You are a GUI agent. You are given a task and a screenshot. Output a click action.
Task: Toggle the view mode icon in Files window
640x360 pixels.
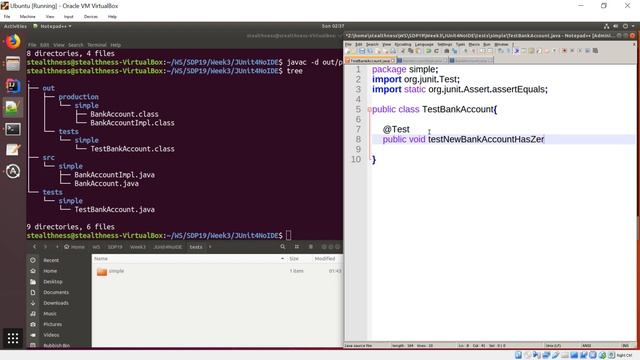[297, 247]
